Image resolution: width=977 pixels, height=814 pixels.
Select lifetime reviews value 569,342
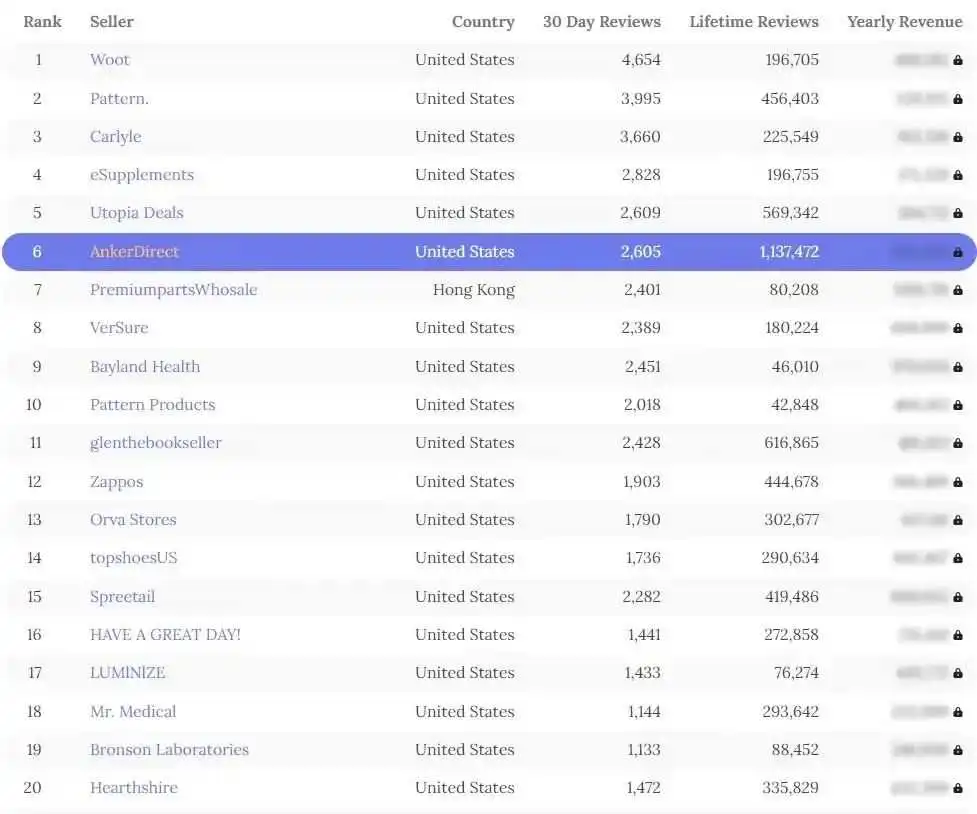pyautogui.click(x=790, y=213)
